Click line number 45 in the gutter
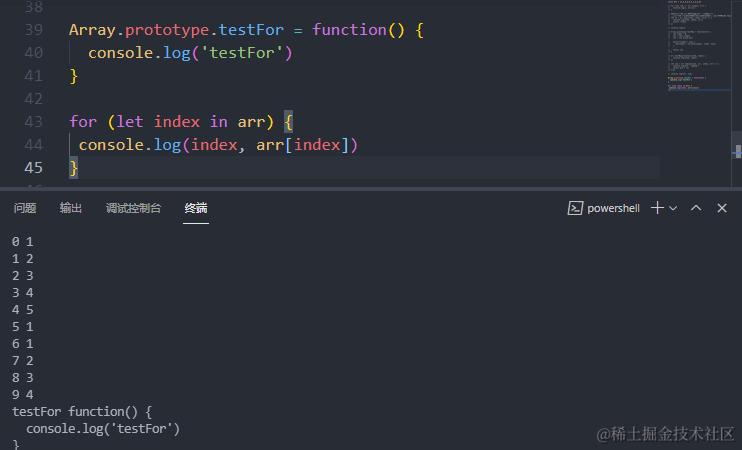Screen dimensions: 742x450 tap(34, 168)
